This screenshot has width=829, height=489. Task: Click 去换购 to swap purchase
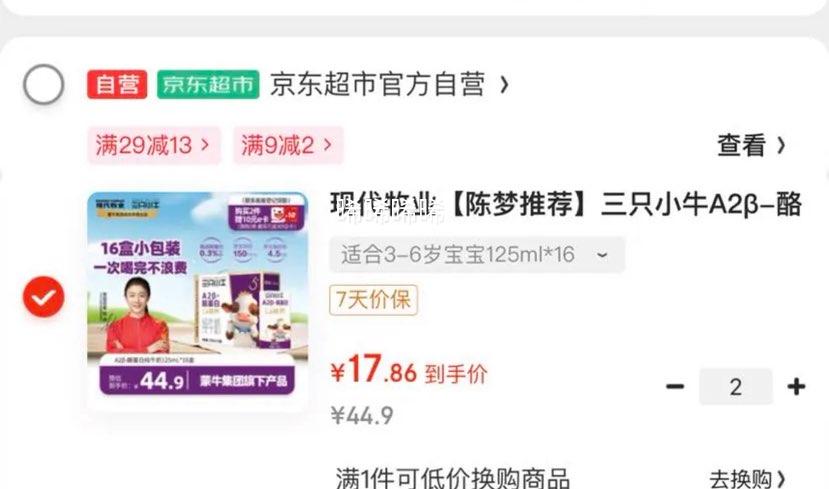click(747, 479)
